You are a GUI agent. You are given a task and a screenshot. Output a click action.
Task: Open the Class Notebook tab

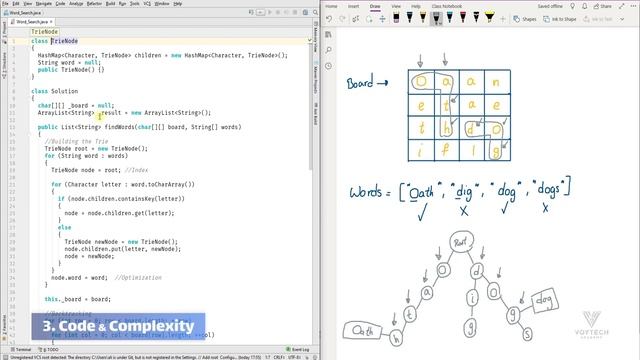[447, 6]
